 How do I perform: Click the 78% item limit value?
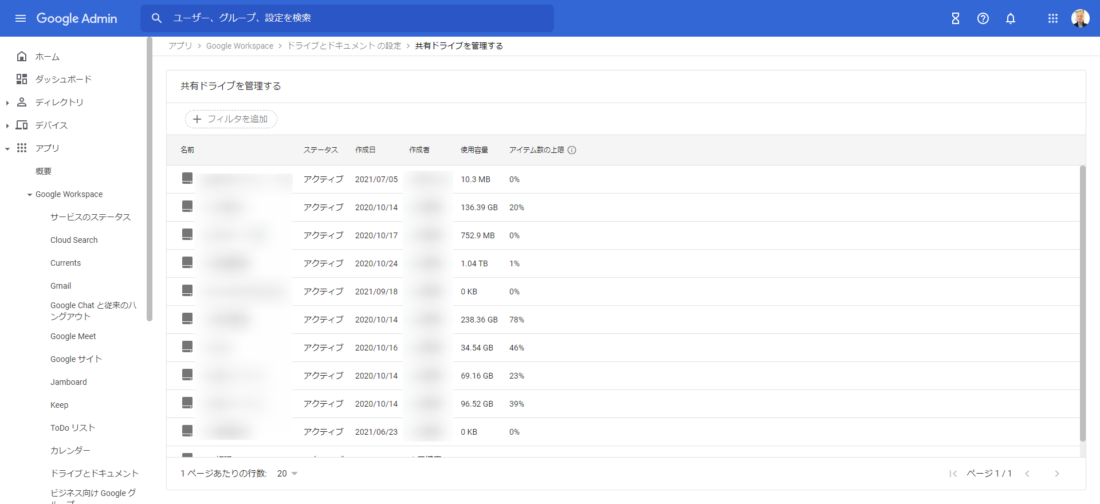(517, 319)
